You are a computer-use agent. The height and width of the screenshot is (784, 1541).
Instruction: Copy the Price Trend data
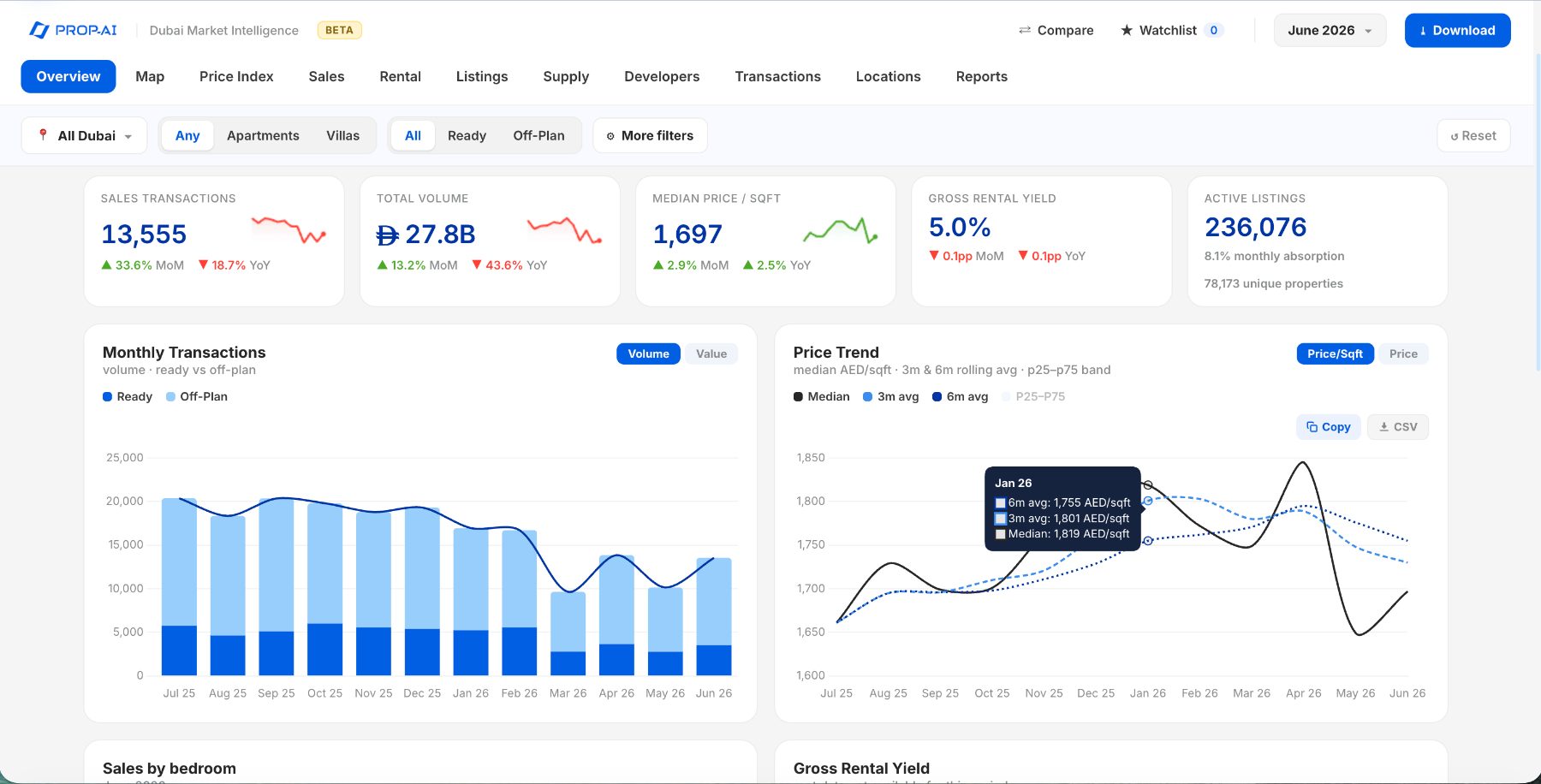click(x=1329, y=426)
